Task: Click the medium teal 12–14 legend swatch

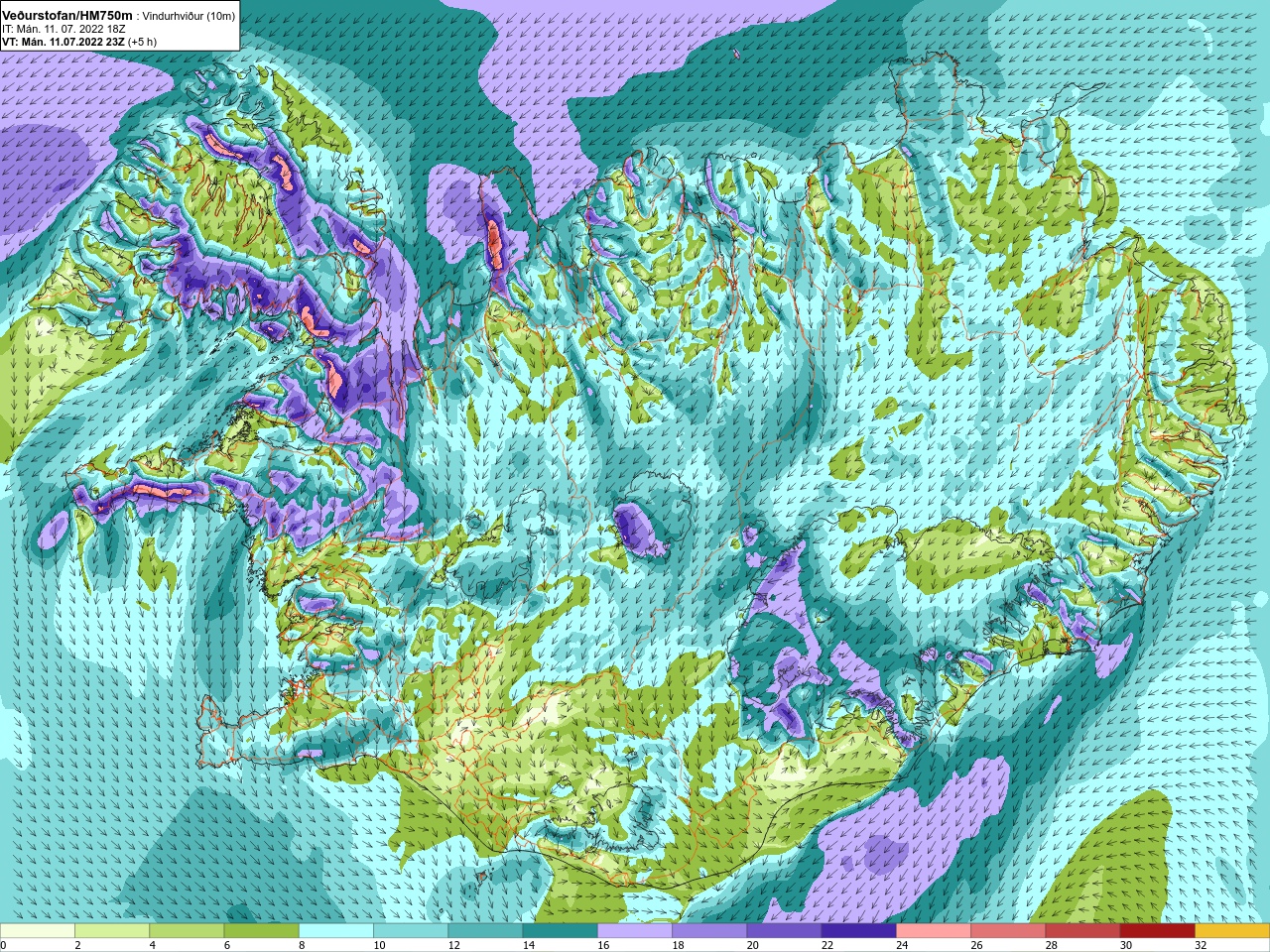Action: pos(485,931)
